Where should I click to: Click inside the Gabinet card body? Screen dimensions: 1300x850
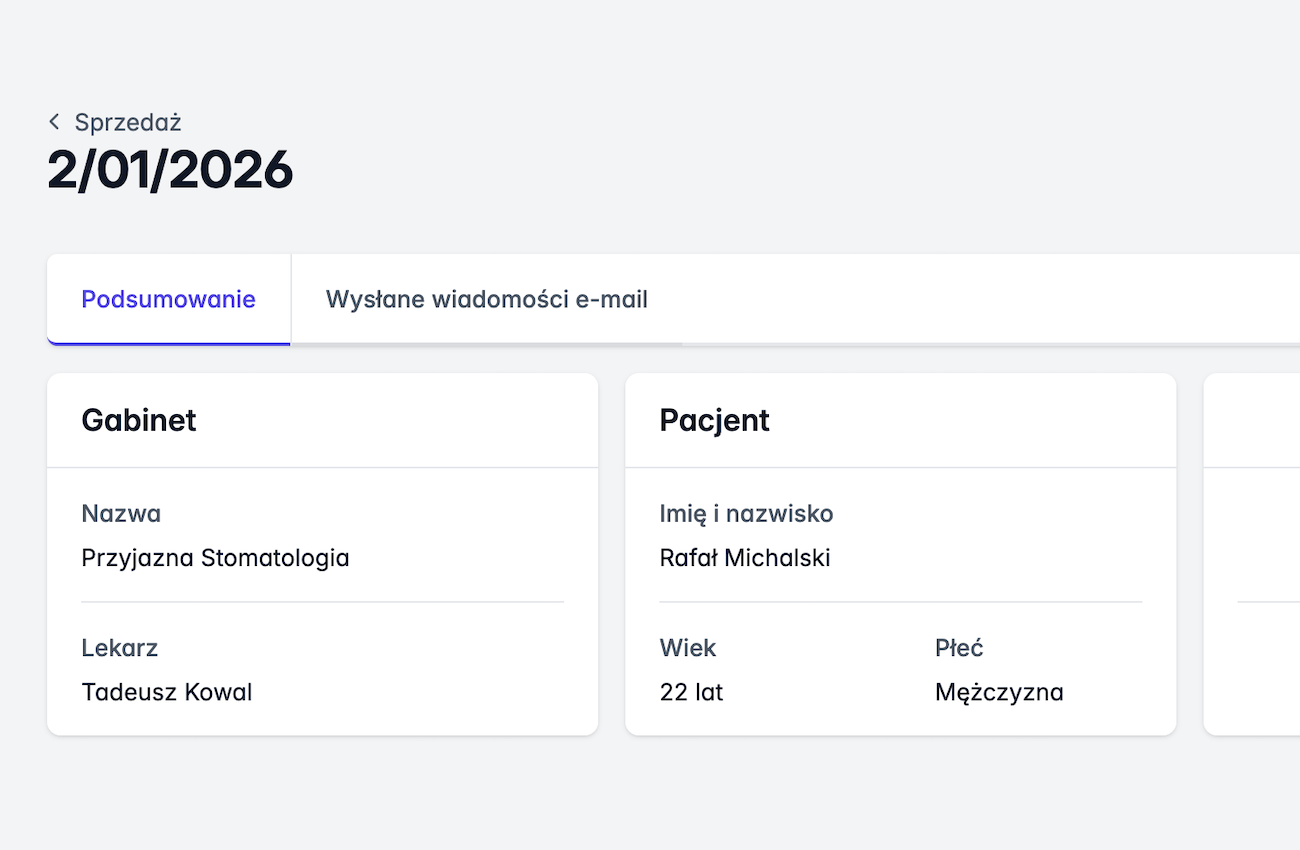322,600
